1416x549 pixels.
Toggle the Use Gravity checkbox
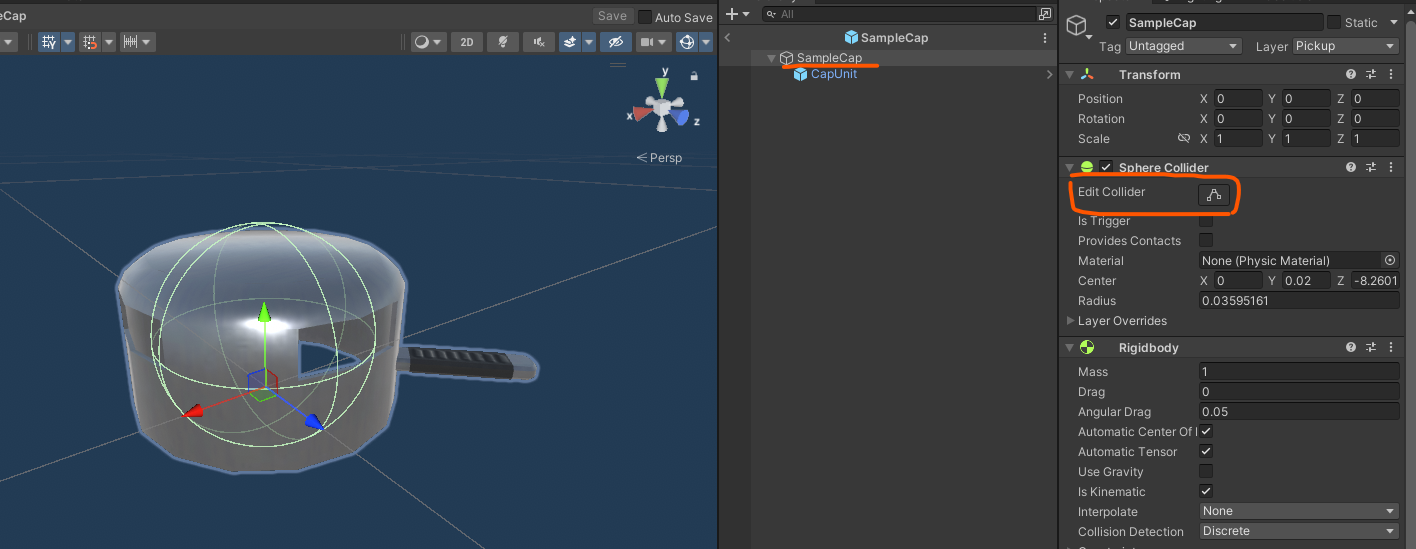[1206, 471]
